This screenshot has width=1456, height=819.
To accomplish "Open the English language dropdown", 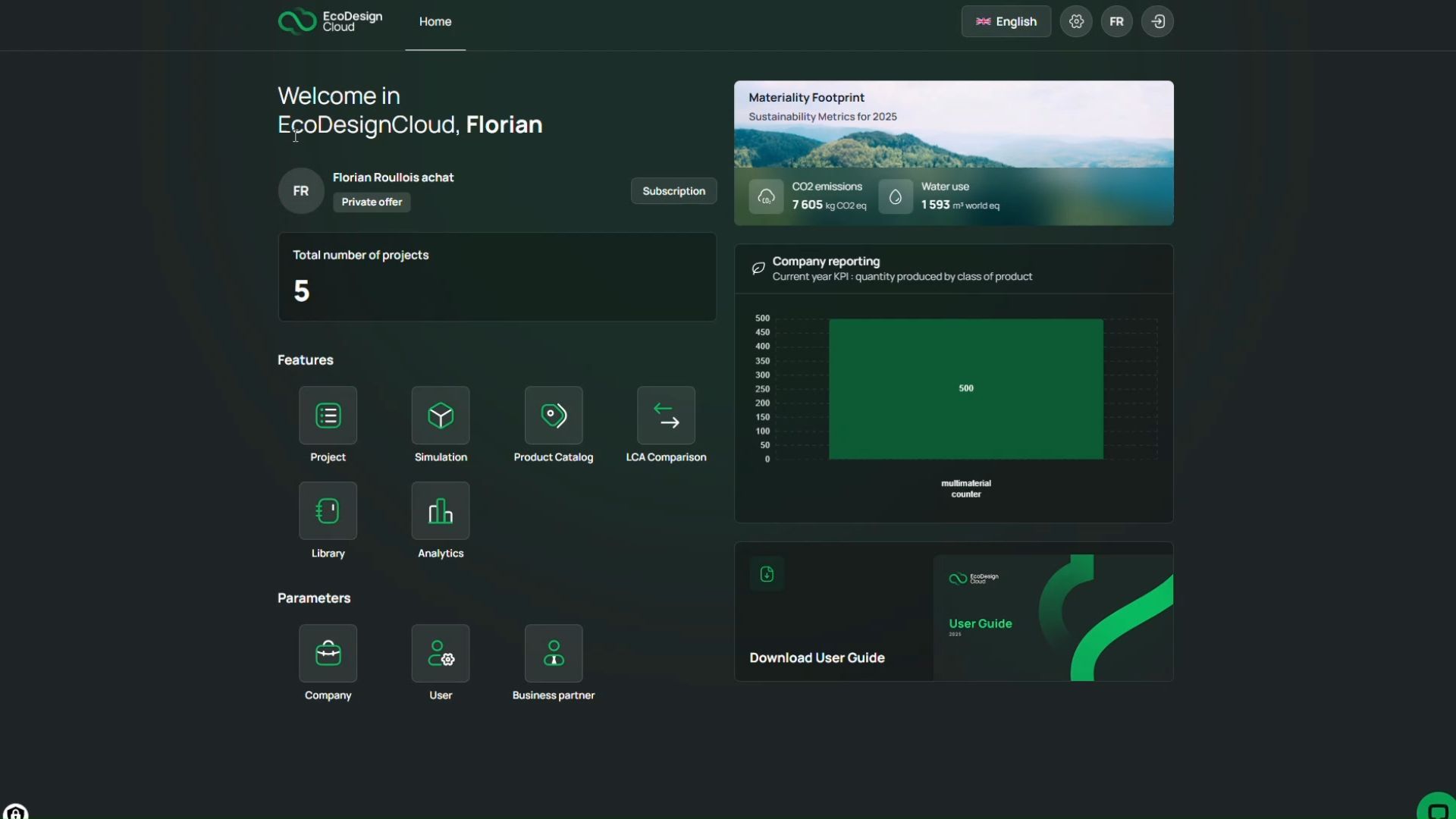I will click(x=1006, y=21).
